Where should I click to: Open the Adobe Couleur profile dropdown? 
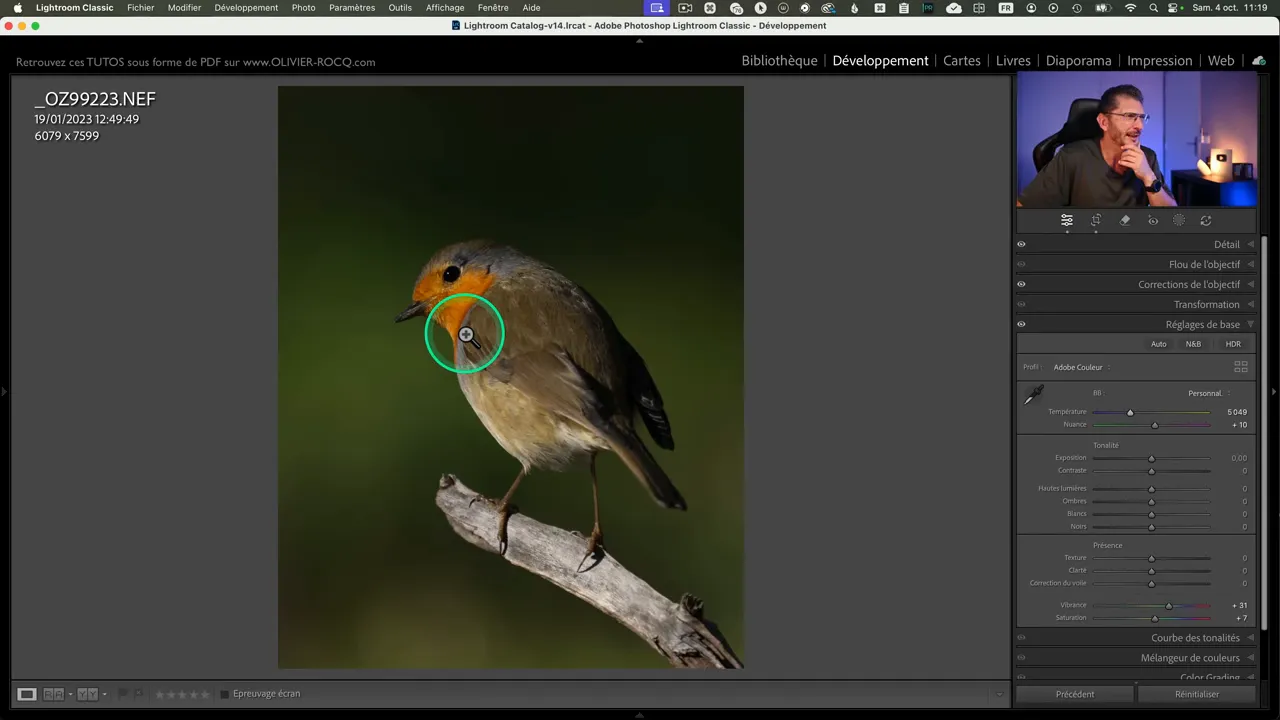pos(1080,367)
